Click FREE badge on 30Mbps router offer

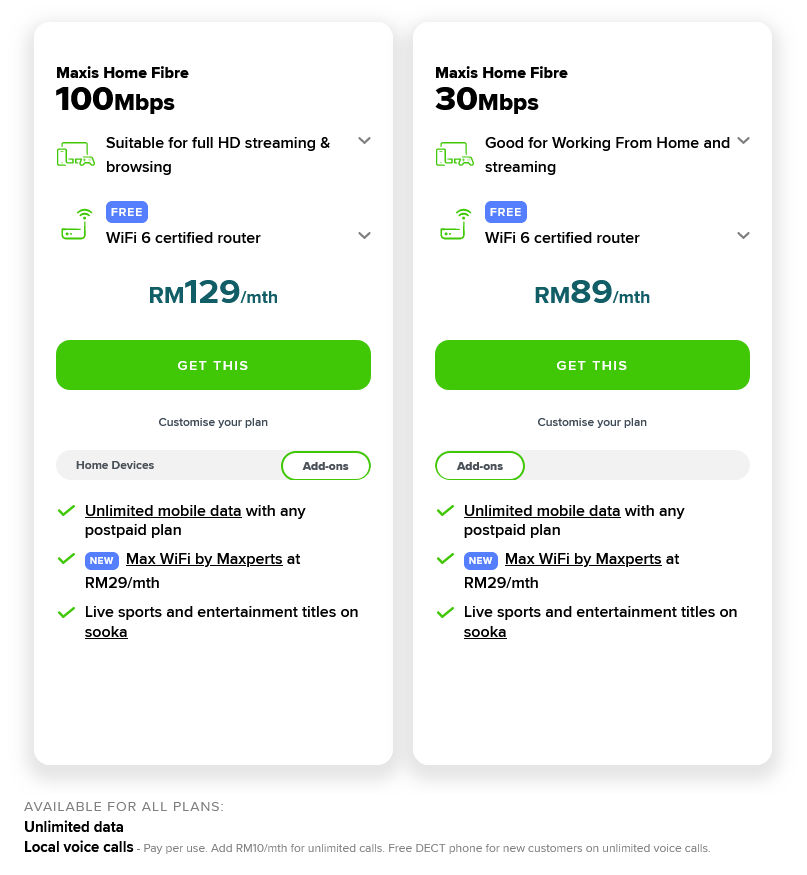point(506,212)
